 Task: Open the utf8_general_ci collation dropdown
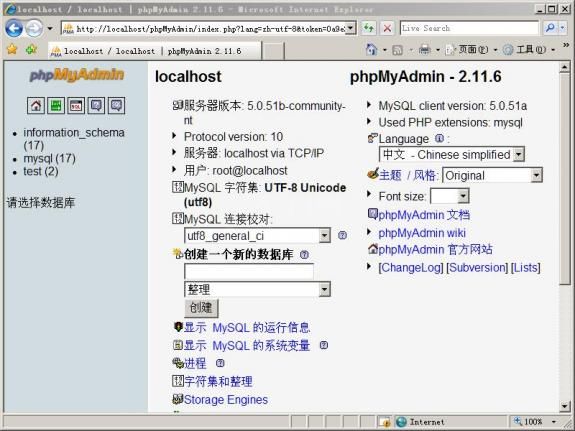pyautogui.click(x=324, y=235)
